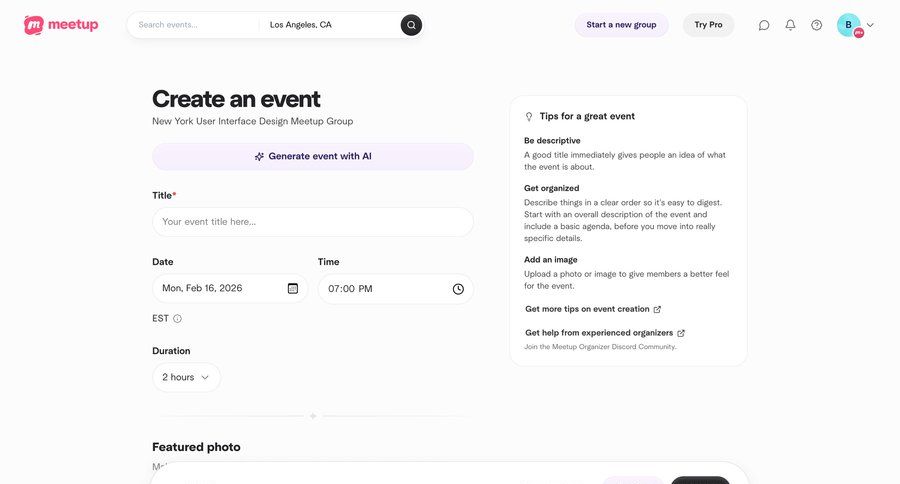This screenshot has width=900, height=484.
Task: Click the Meetup logo
Action: pos(61,25)
